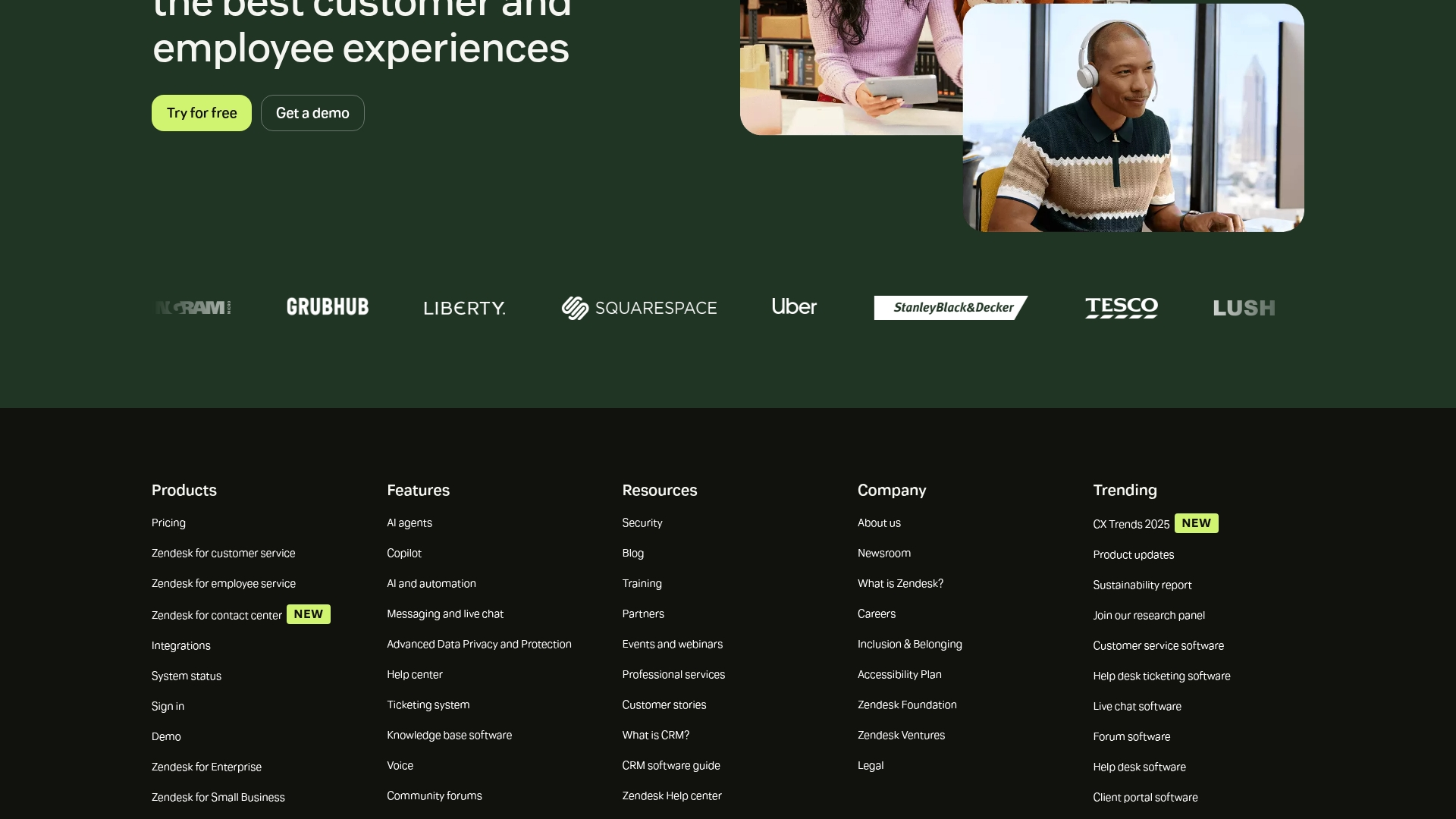The height and width of the screenshot is (819, 1456).
Task: Open the Zendesk Foundation page
Action: coord(907,704)
